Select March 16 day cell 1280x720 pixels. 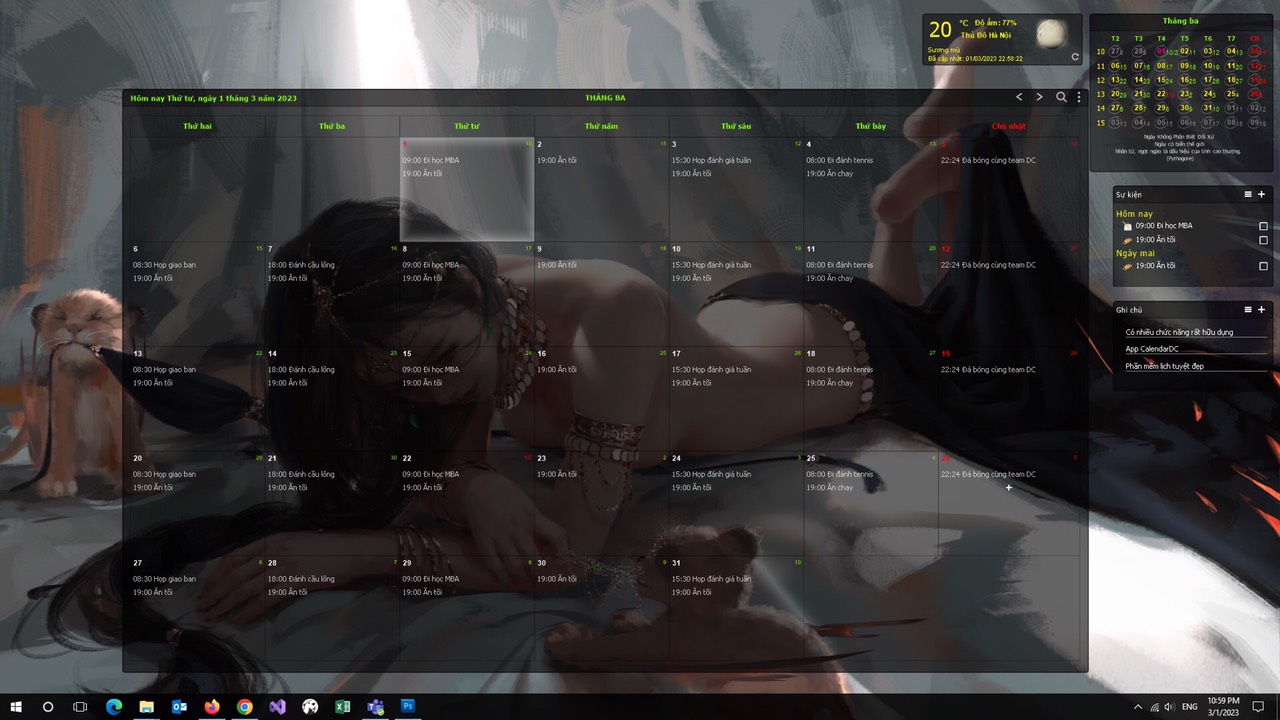pos(601,398)
